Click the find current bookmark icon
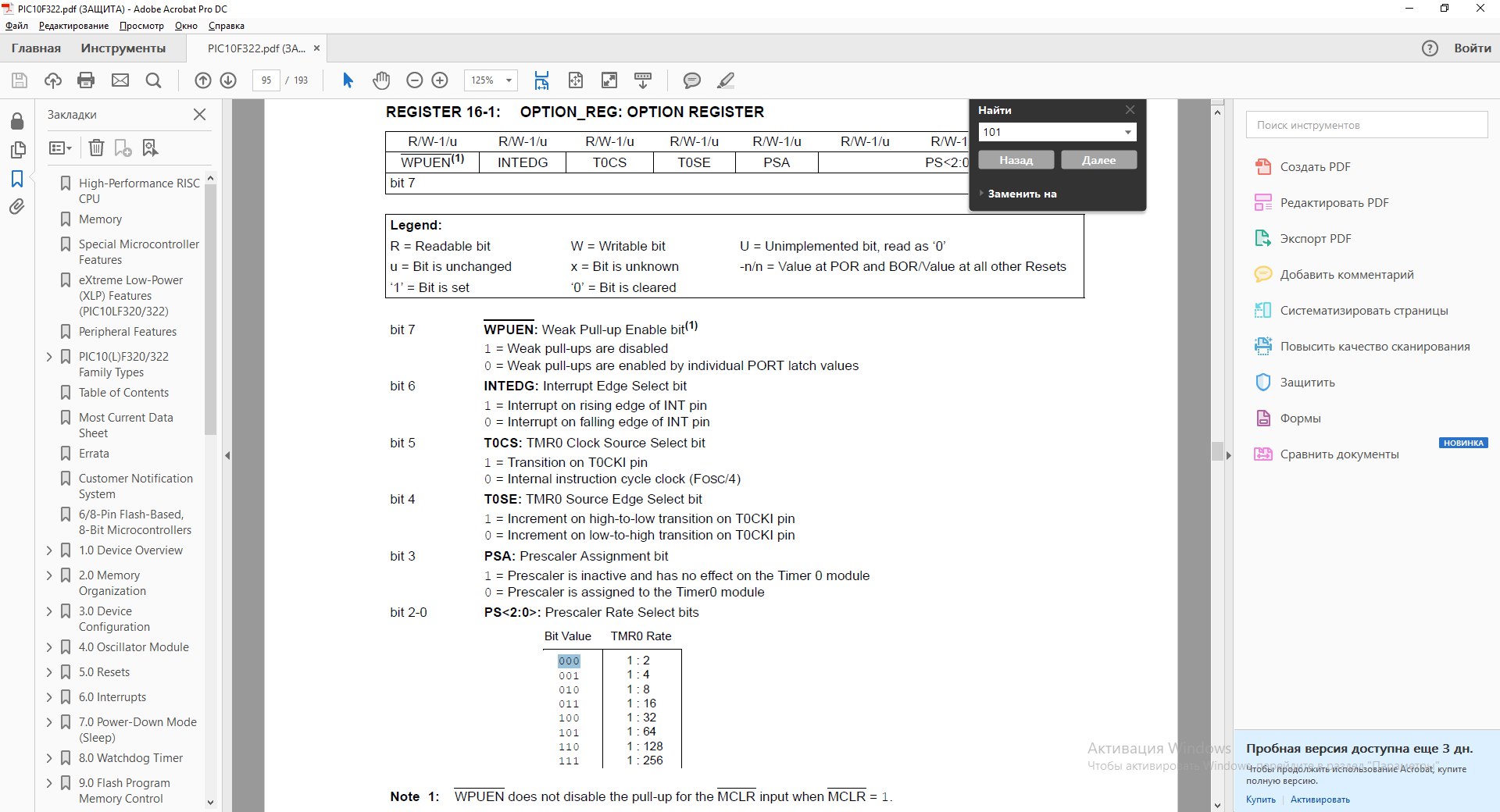 pos(150,148)
